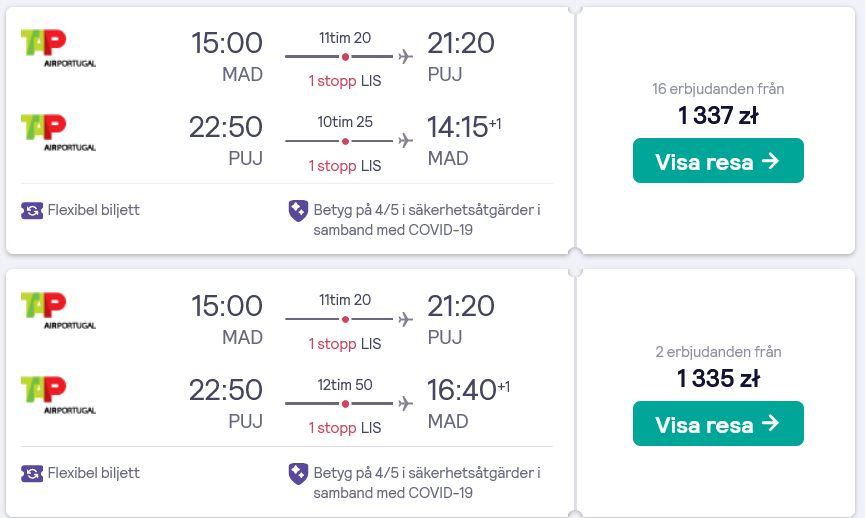Click flexible ticket icon in first card
The height and width of the screenshot is (518, 865).
[32, 210]
